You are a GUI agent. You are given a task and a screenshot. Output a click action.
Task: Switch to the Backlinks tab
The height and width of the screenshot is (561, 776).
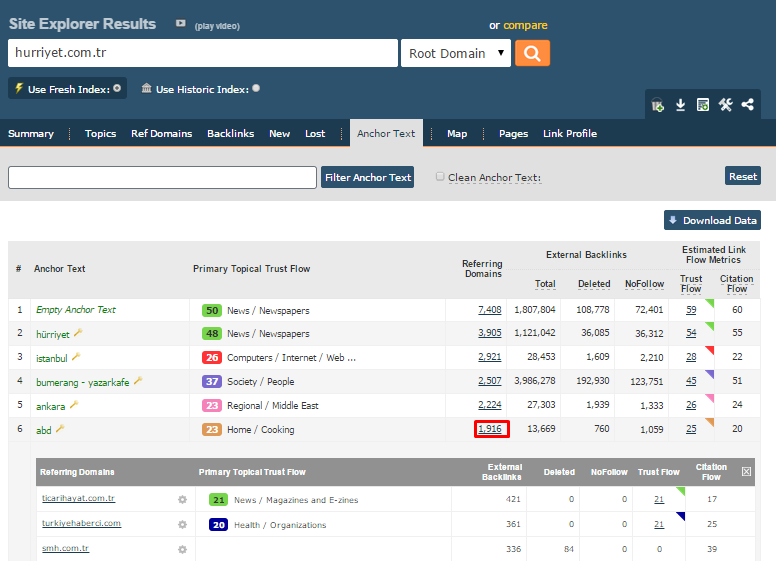tap(230, 133)
